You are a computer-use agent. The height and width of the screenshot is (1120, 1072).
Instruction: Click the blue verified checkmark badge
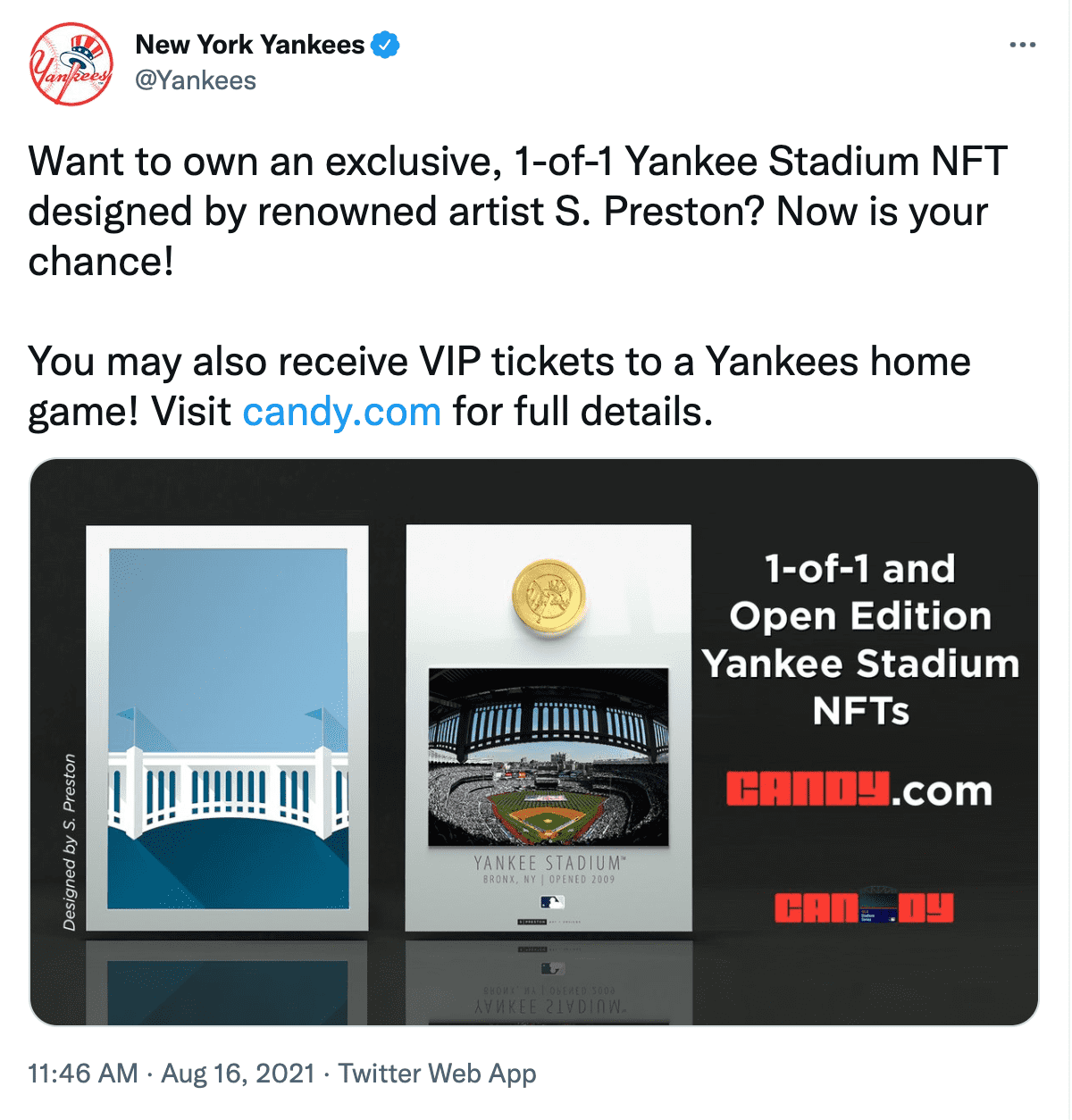[x=385, y=44]
